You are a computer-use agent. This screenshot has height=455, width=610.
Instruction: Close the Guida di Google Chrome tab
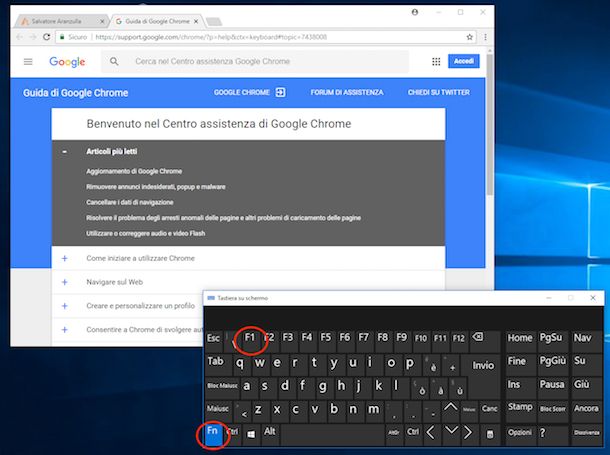click(x=196, y=21)
